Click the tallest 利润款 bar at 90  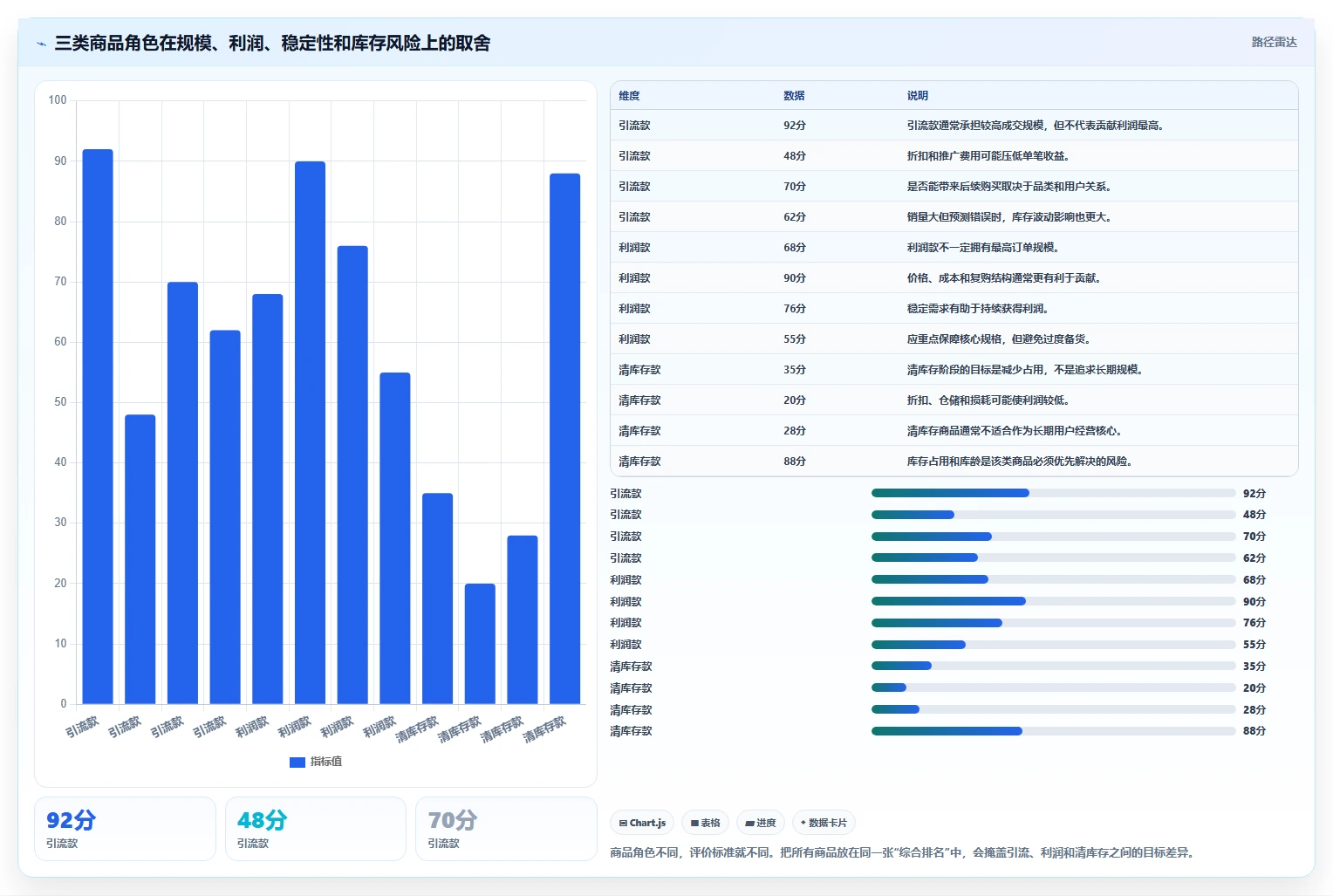[x=310, y=433]
